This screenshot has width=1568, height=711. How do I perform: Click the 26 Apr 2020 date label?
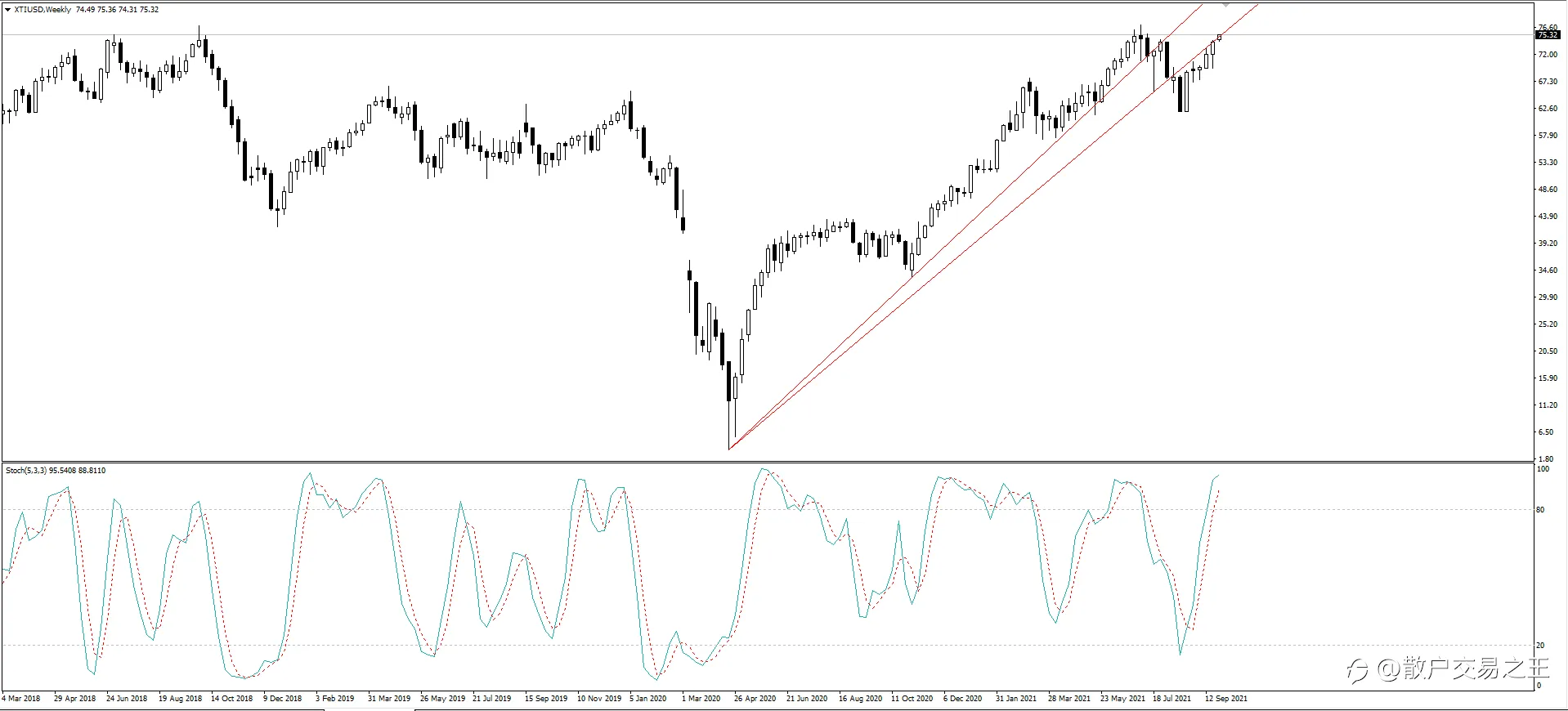(x=755, y=699)
